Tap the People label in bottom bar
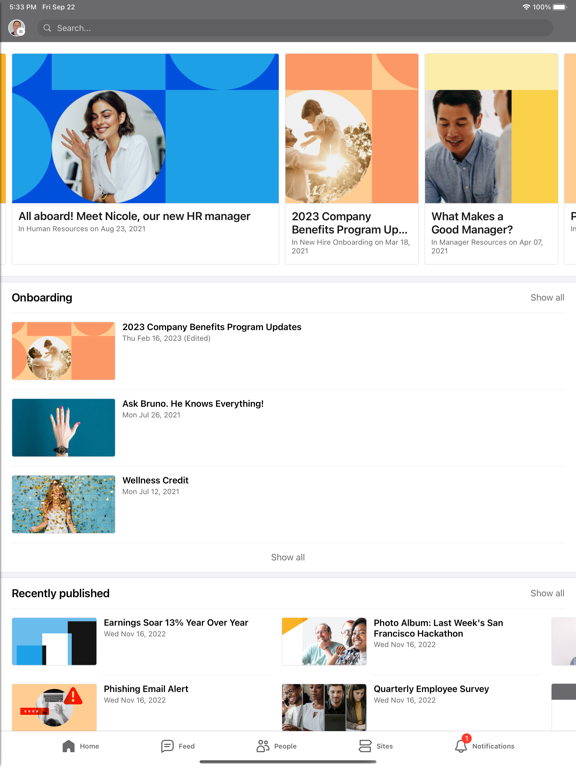Viewport: 576px width, 768px height. click(x=286, y=746)
